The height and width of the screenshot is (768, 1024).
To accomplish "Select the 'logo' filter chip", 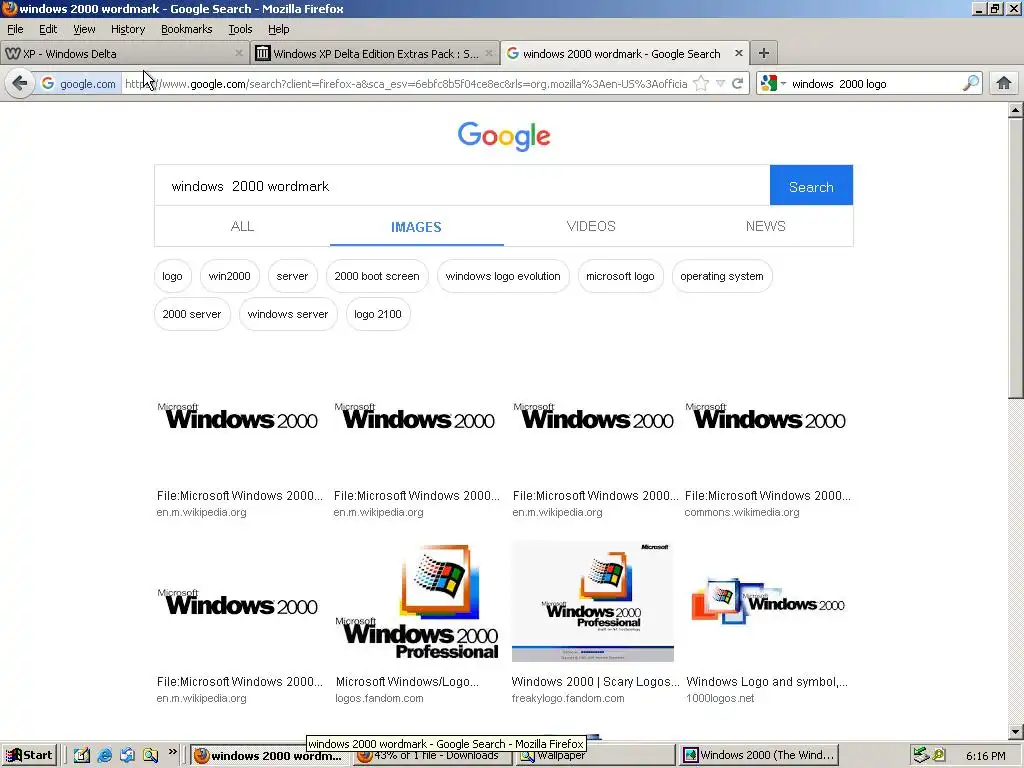I will [x=172, y=276].
